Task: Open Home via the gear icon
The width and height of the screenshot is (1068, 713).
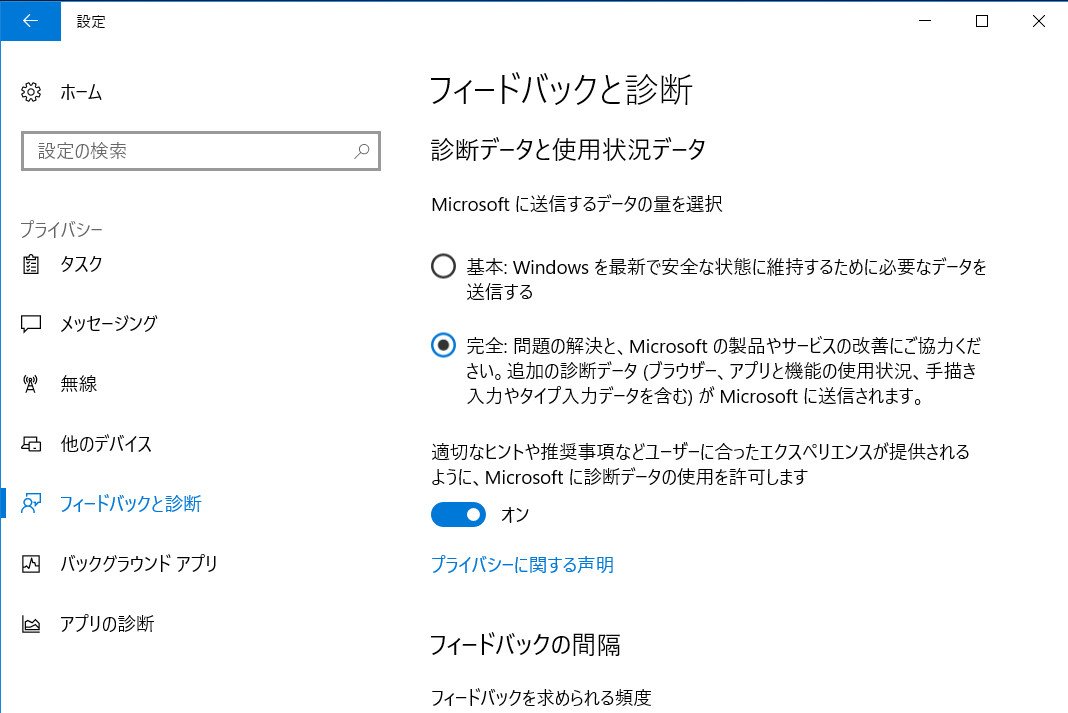Action: 31,92
